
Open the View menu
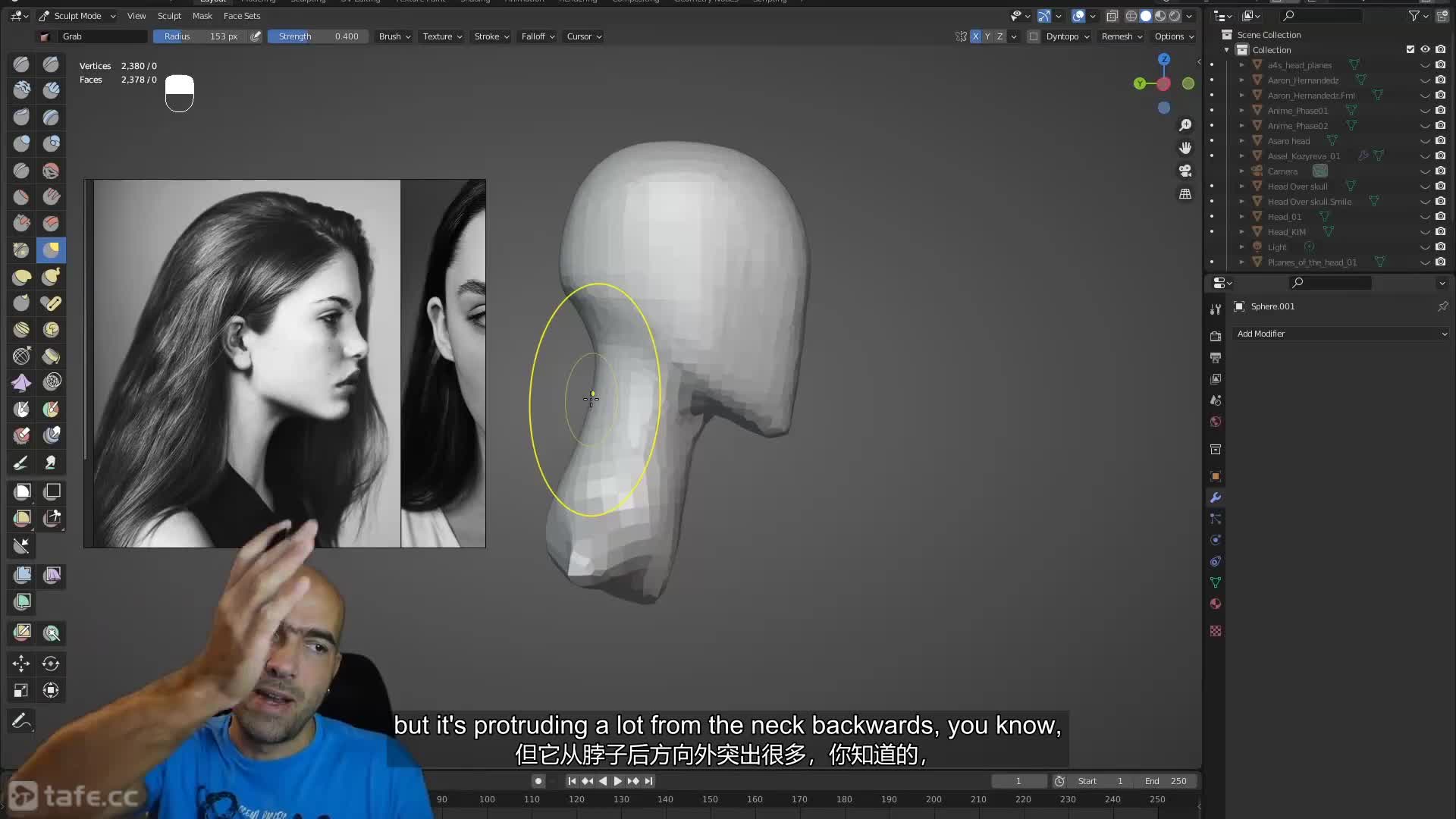[136, 16]
